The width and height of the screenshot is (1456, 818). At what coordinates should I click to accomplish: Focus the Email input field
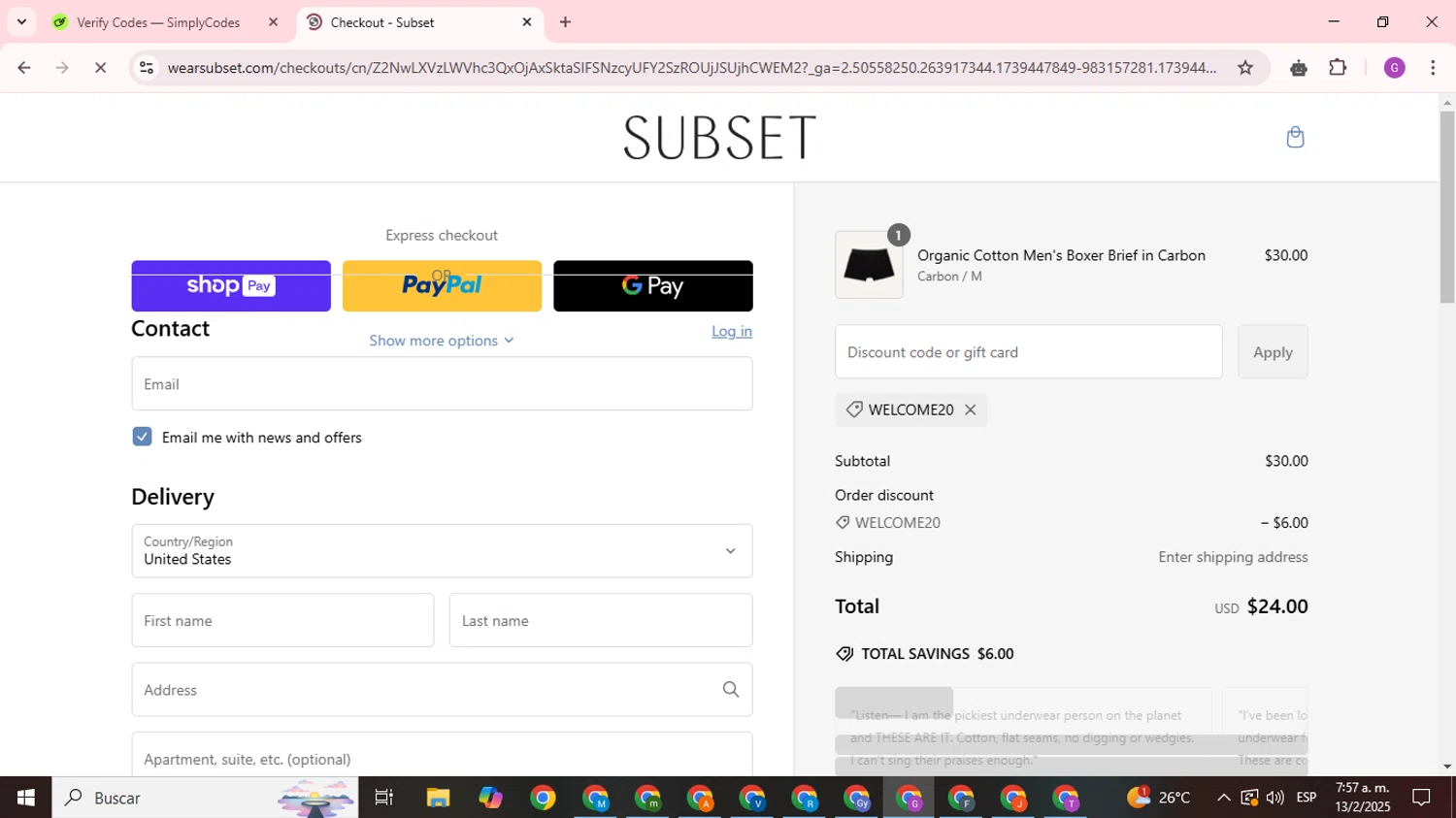[x=442, y=383]
